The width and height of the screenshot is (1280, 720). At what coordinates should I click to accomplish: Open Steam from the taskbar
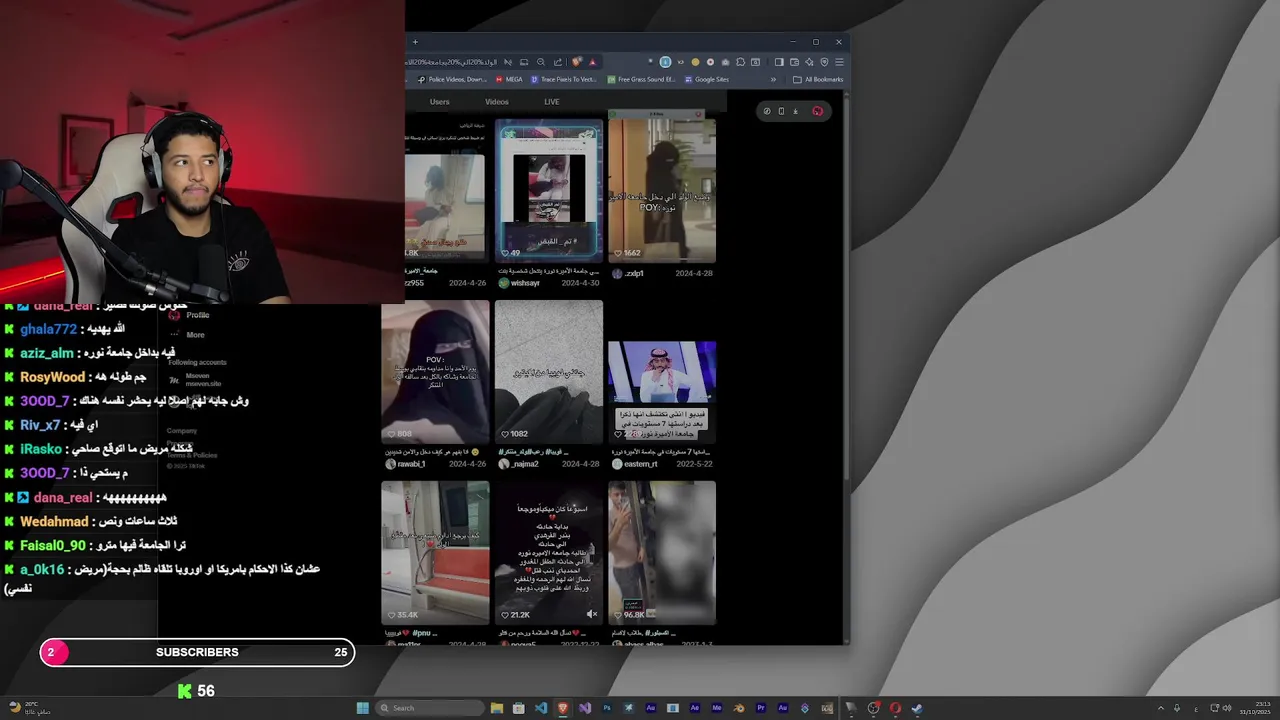(x=916, y=708)
